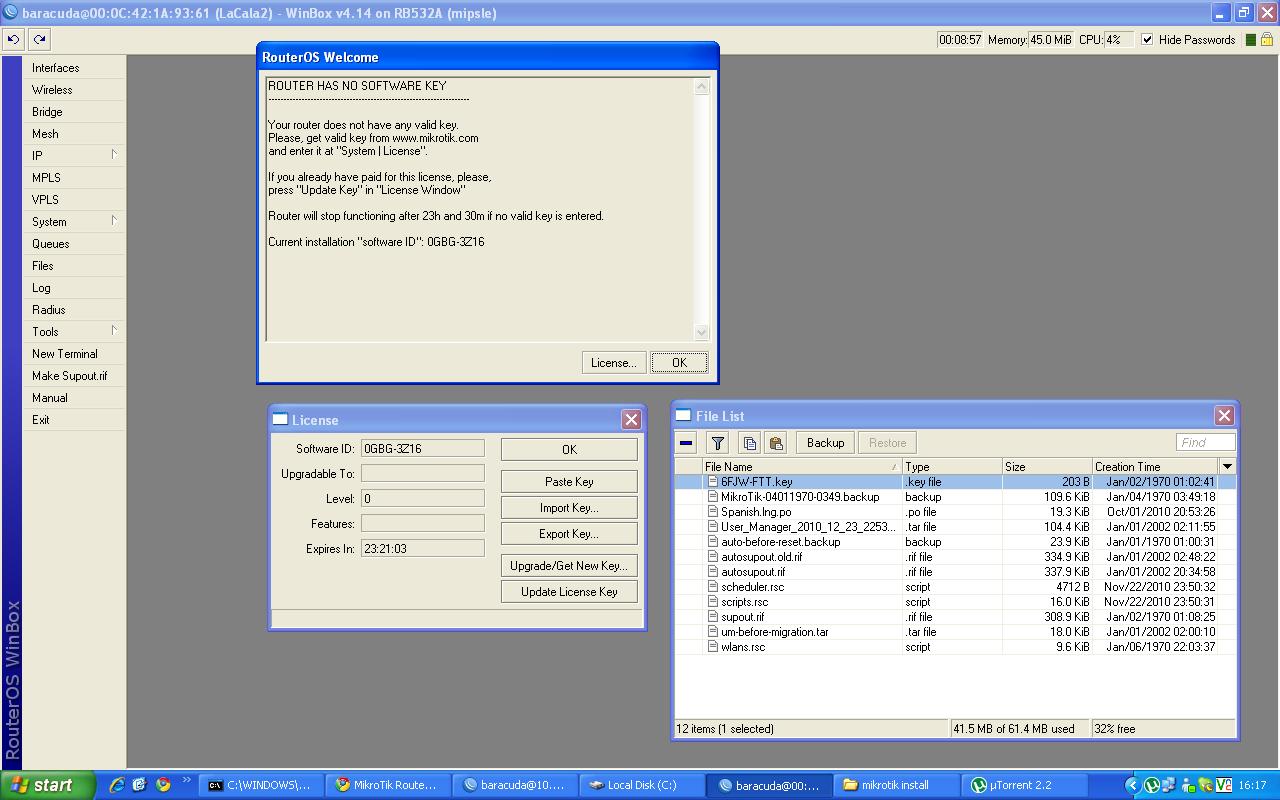Open the column selector dropdown in File List
The width and height of the screenshot is (1280, 800).
1227,466
